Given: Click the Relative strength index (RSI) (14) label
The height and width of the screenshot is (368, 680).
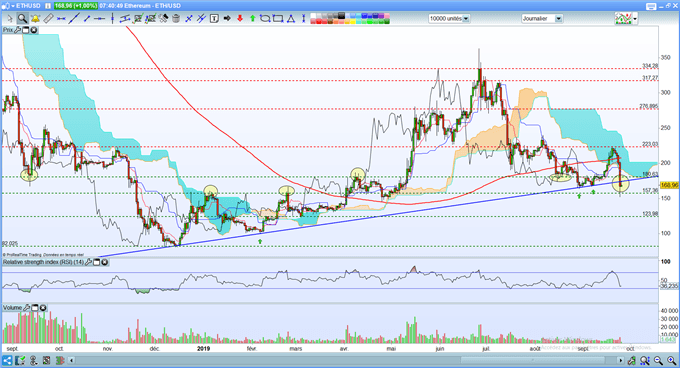Looking at the screenshot, I should pos(43,262).
